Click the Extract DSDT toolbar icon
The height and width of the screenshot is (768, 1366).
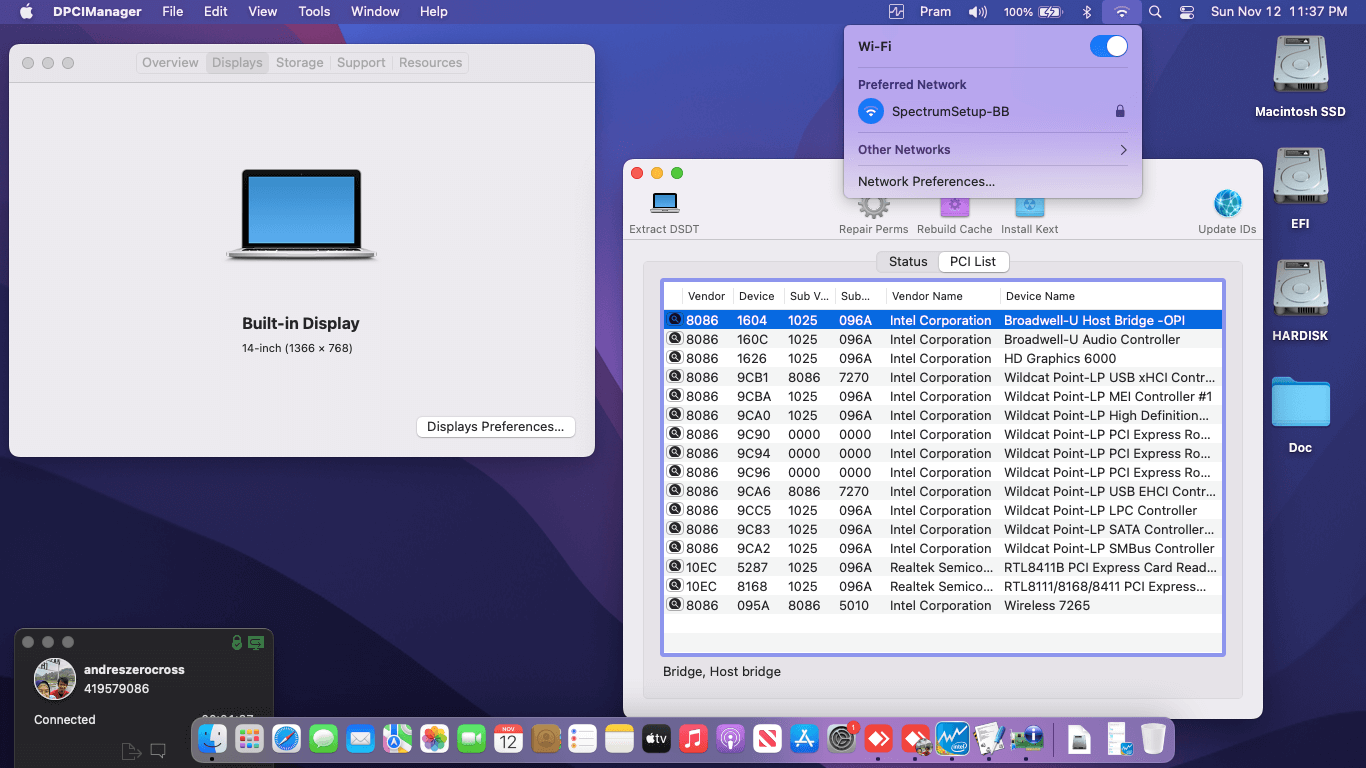[664, 203]
